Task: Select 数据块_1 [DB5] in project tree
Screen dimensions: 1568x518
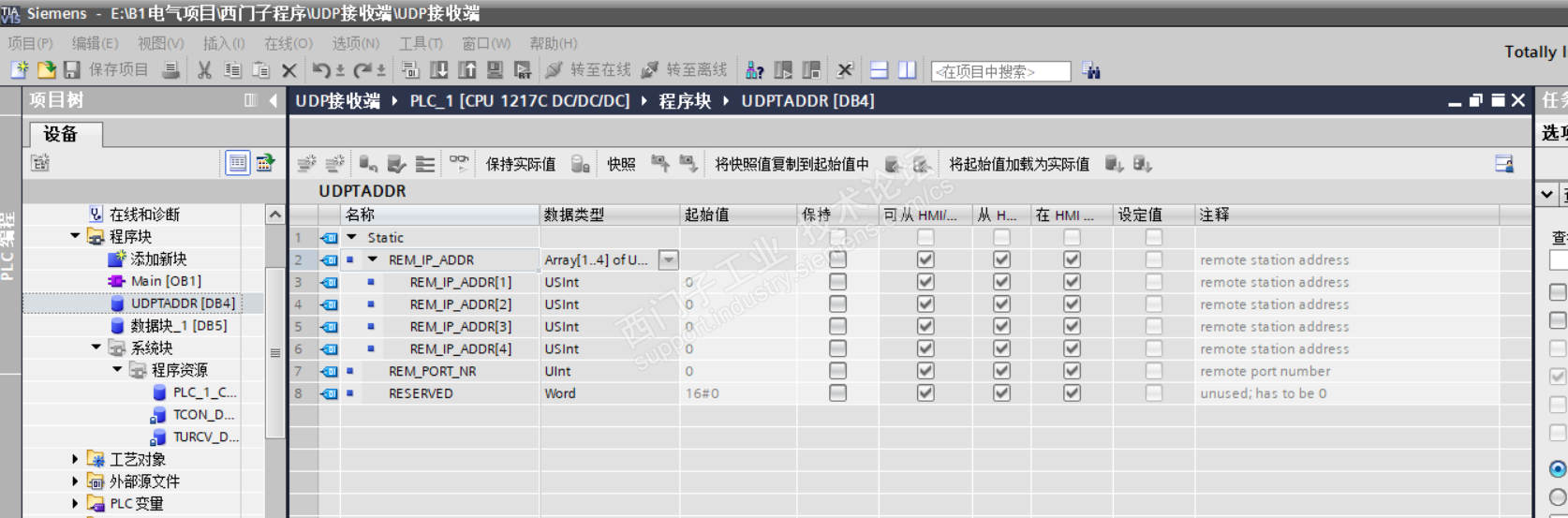Action: (179, 325)
